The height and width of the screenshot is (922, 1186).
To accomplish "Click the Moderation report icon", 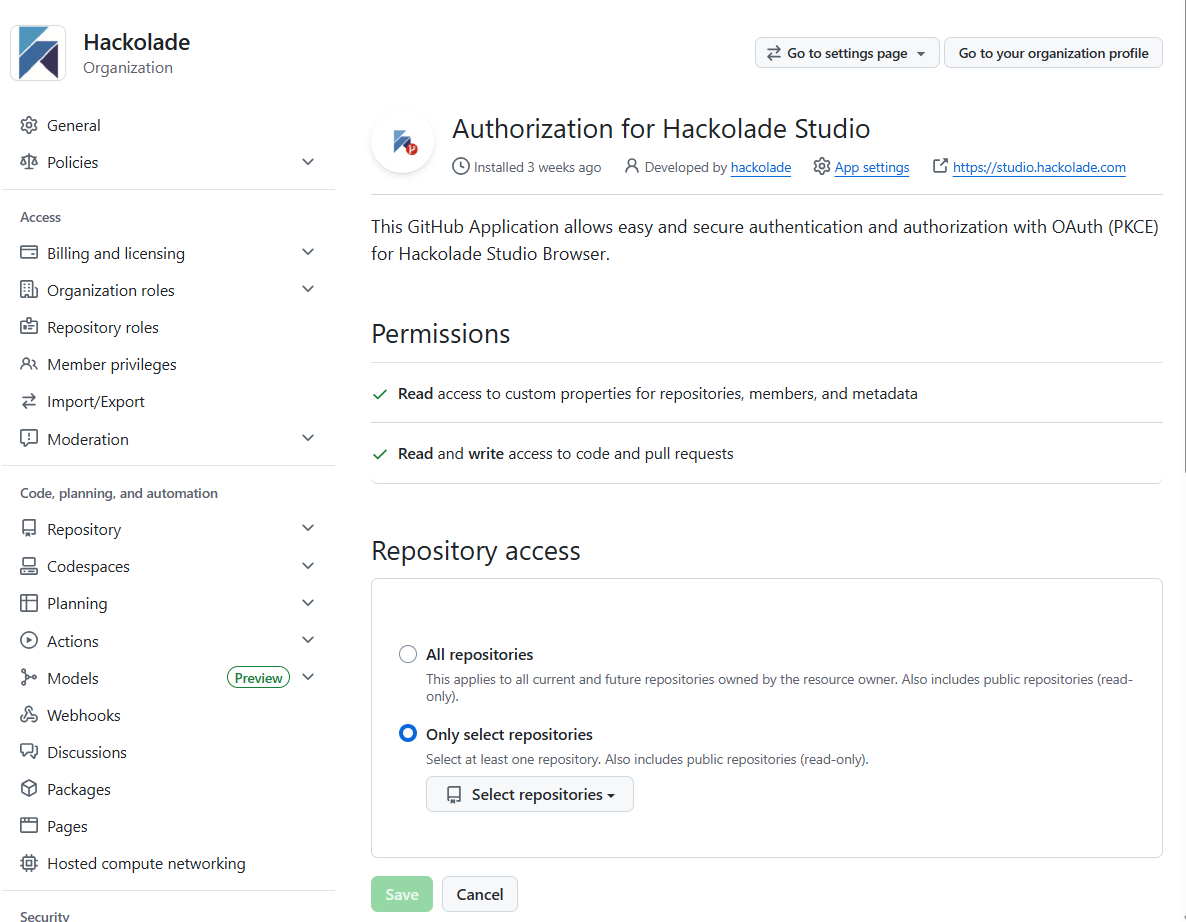I will [29, 439].
